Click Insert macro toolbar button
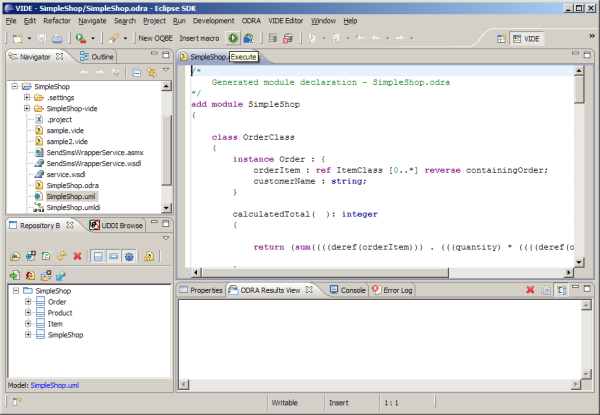 [x=199, y=38]
